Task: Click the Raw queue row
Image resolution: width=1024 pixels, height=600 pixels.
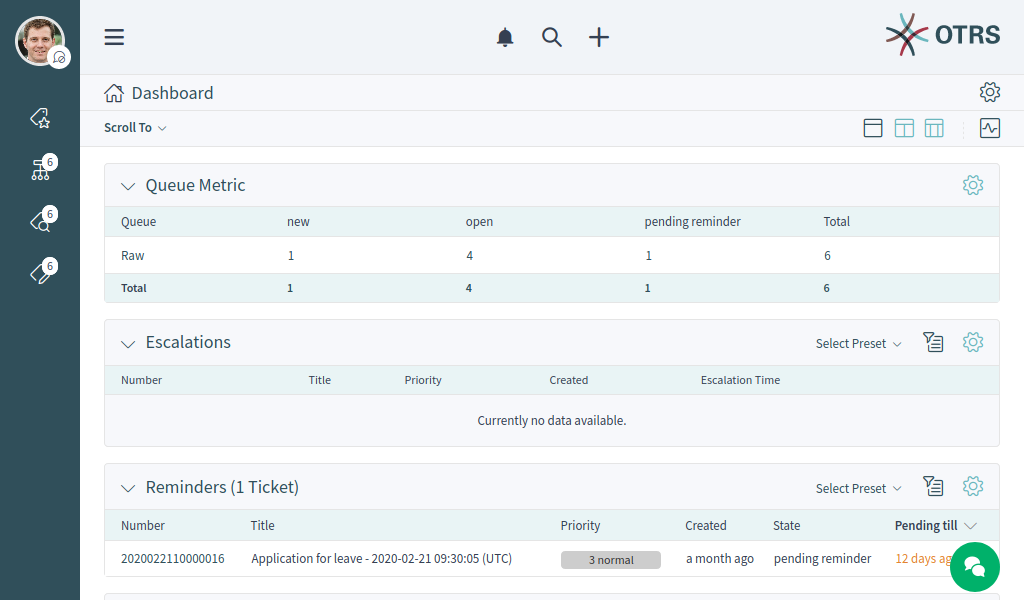Action: click(x=133, y=255)
